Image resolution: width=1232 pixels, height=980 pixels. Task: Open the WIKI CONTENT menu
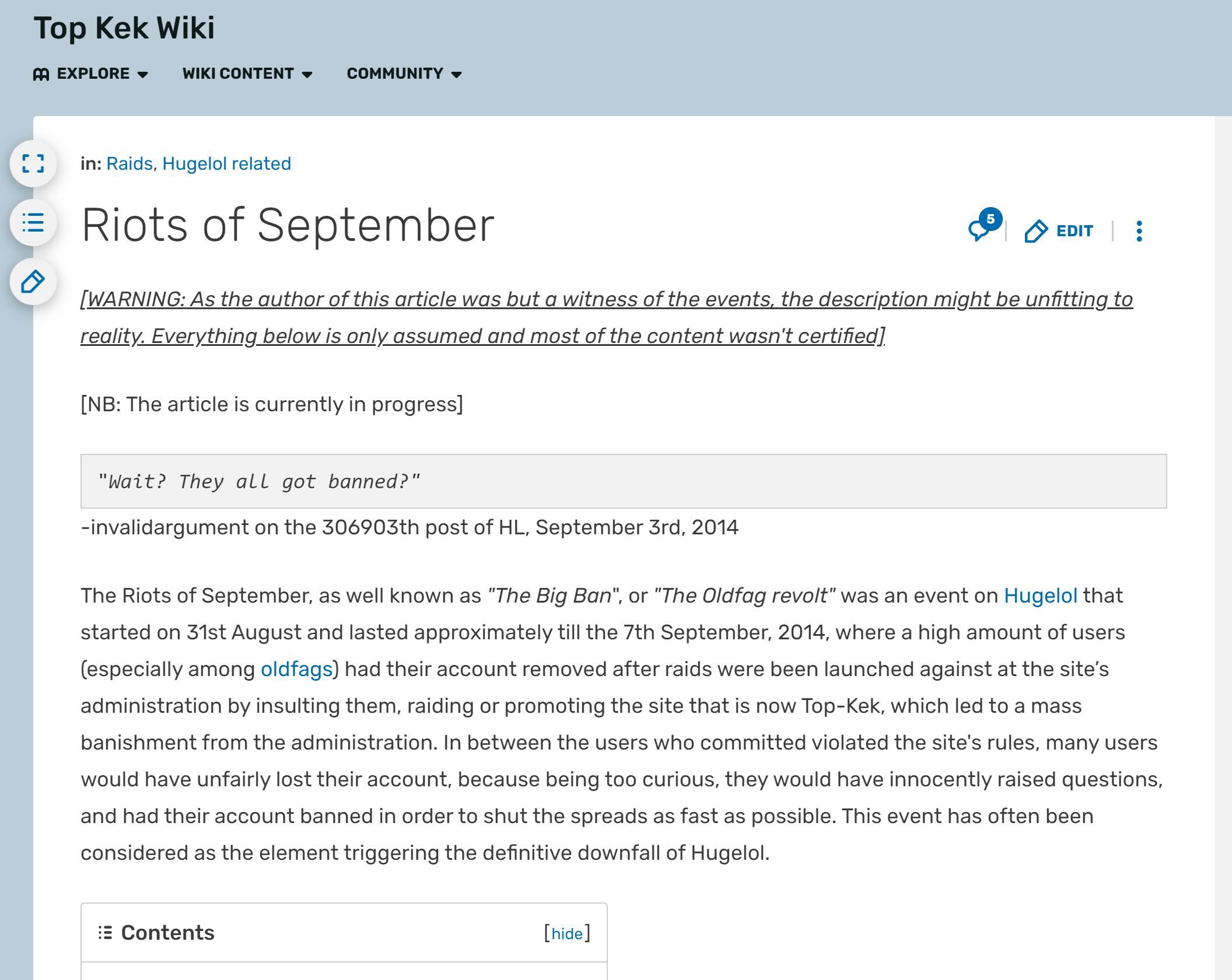point(247,73)
